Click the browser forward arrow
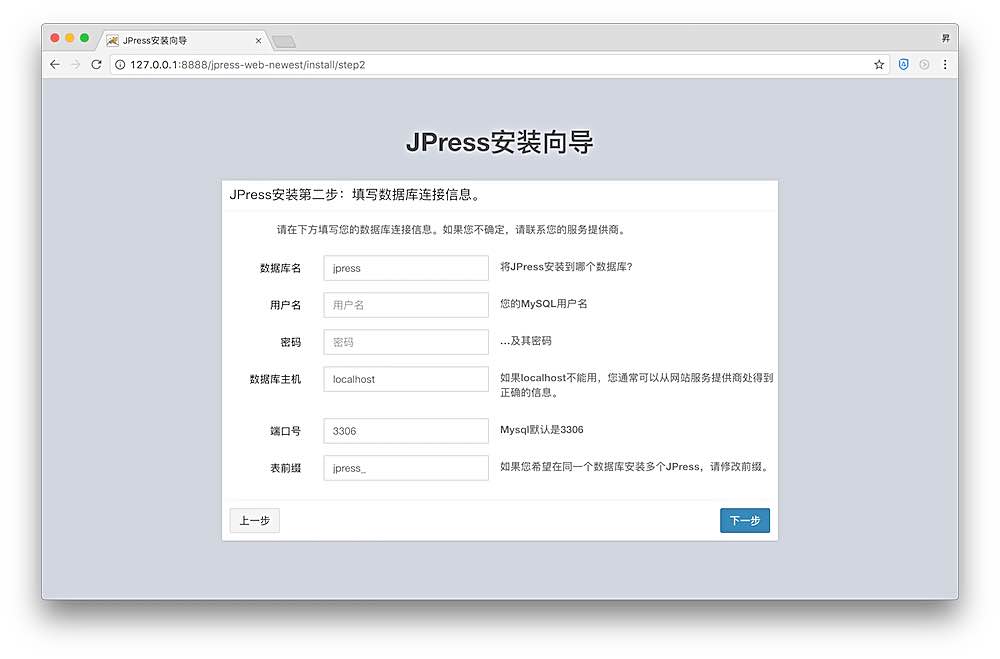Image resolution: width=1000 pixels, height=659 pixels. 75,64
